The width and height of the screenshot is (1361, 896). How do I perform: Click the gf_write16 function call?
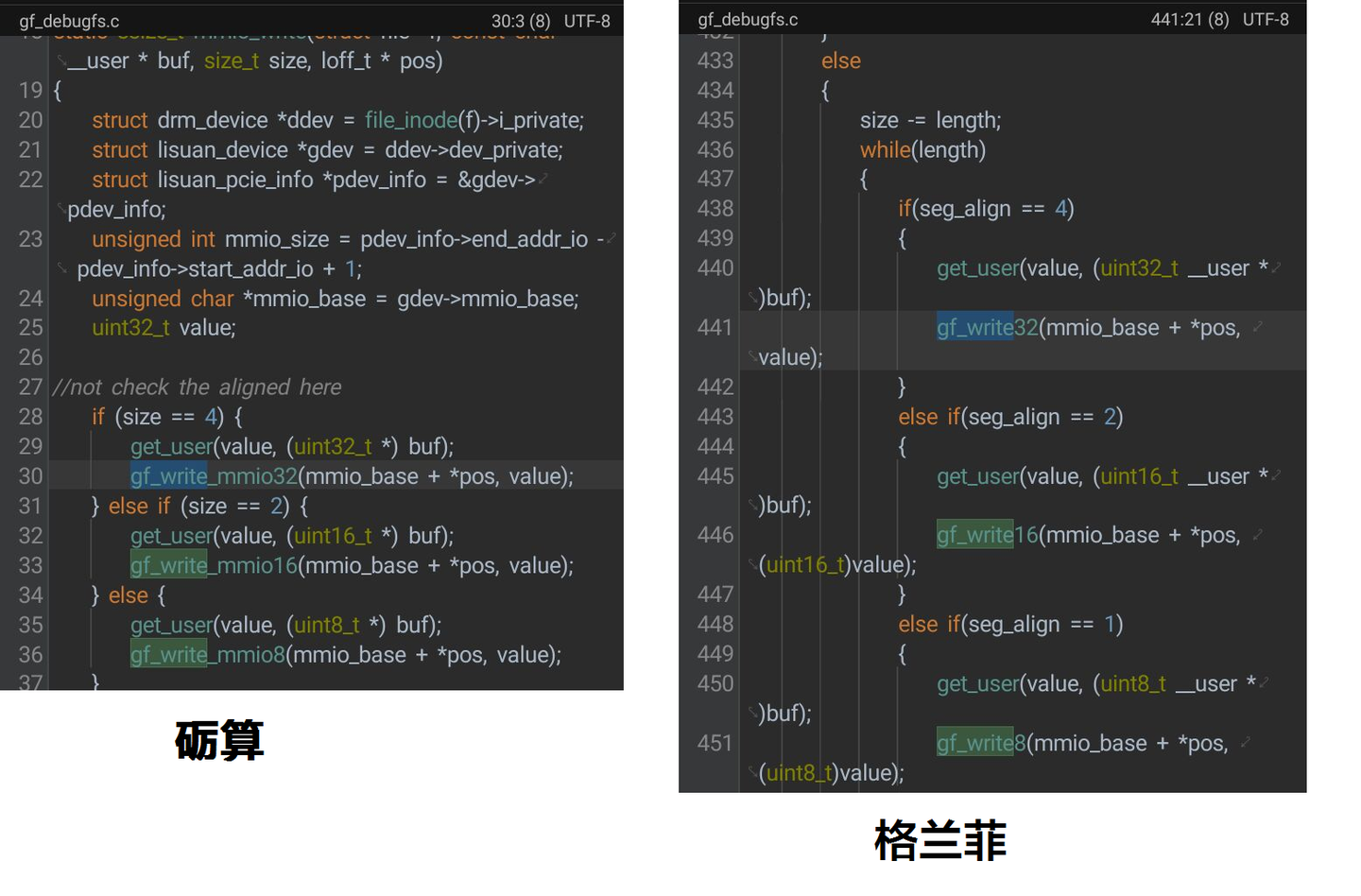[988, 535]
